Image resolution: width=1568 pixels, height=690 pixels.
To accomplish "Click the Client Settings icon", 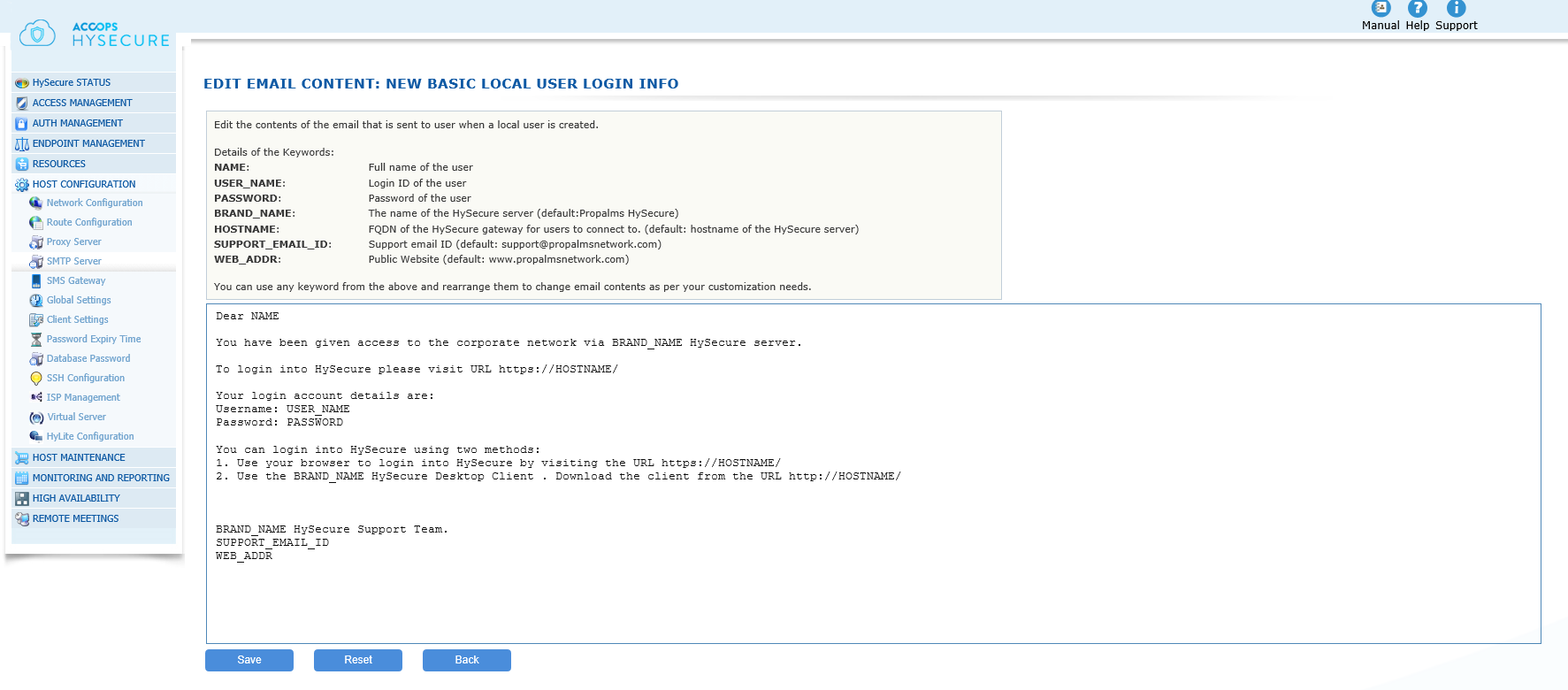I will 36,320.
